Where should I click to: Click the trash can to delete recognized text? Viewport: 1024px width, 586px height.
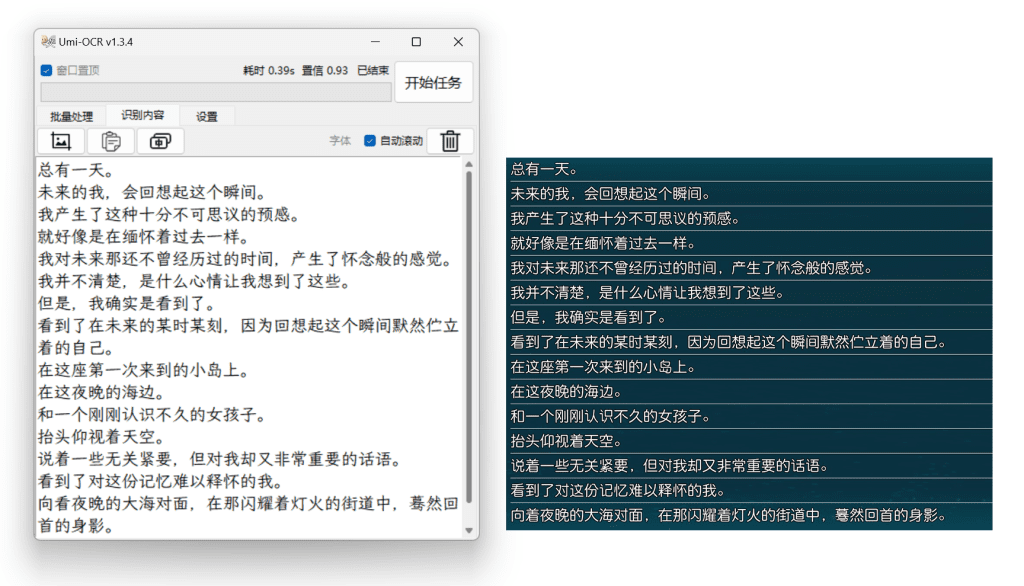click(x=449, y=140)
